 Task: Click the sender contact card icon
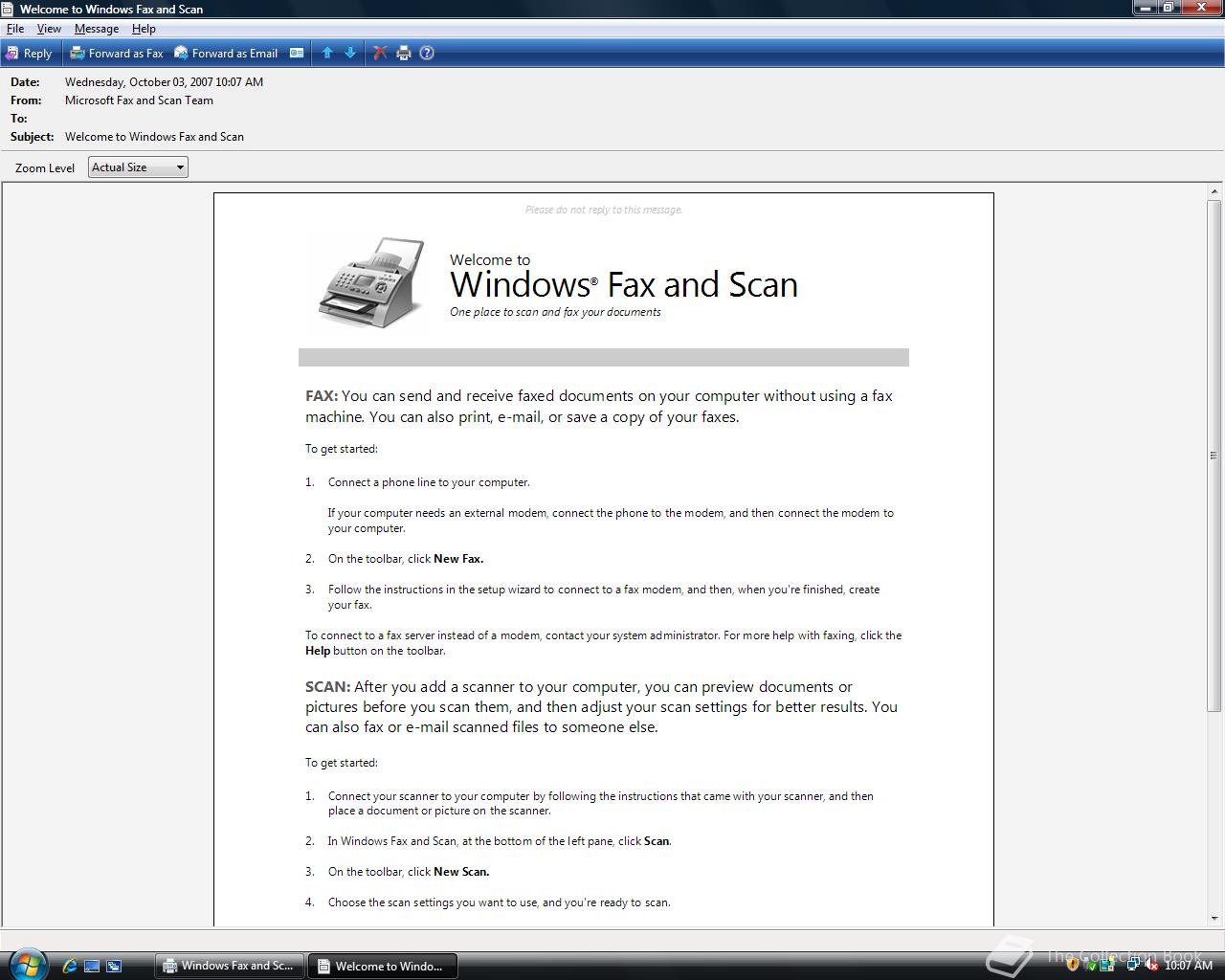tap(297, 54)
